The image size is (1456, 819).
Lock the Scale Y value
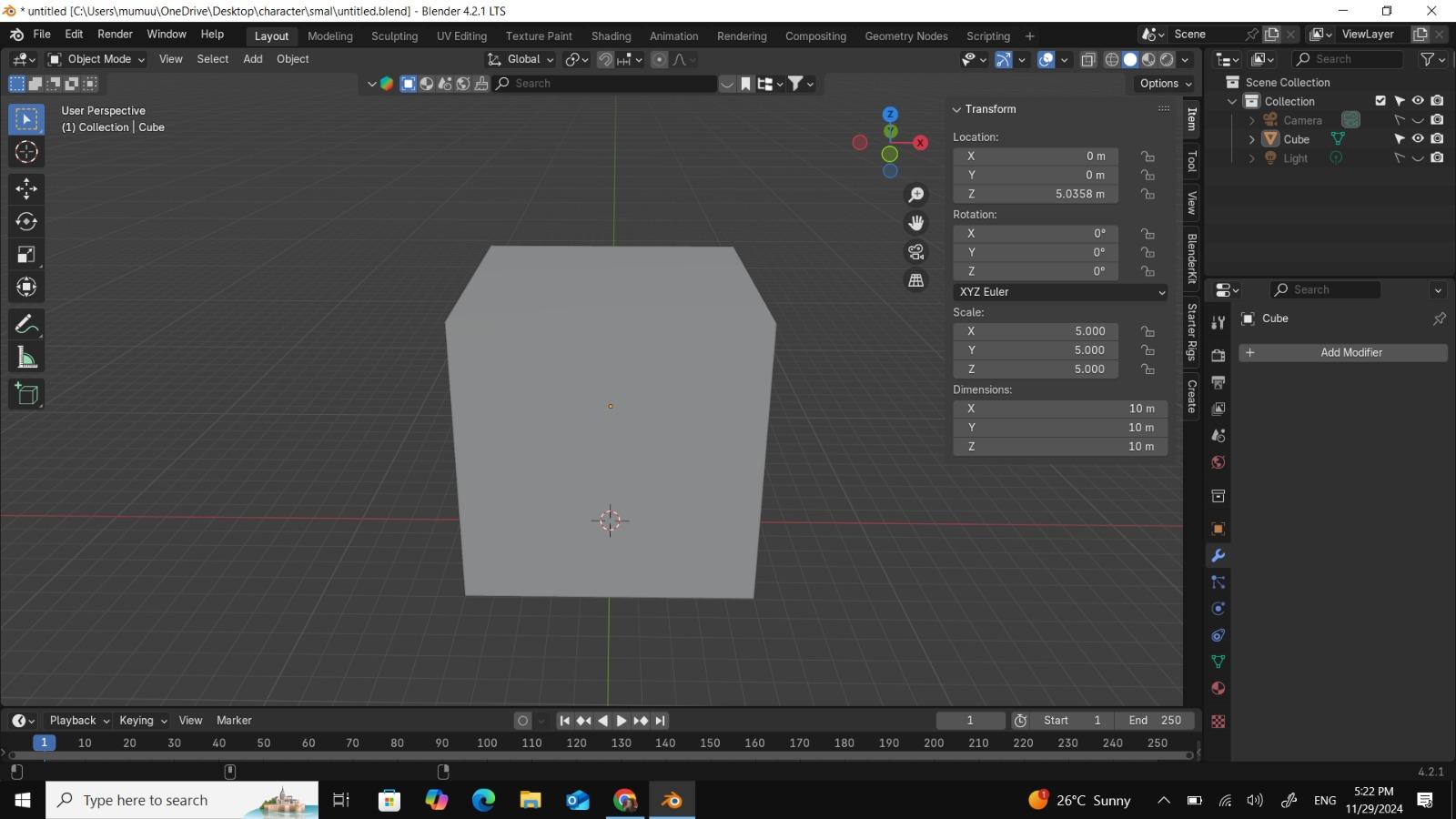(1148, 350)
